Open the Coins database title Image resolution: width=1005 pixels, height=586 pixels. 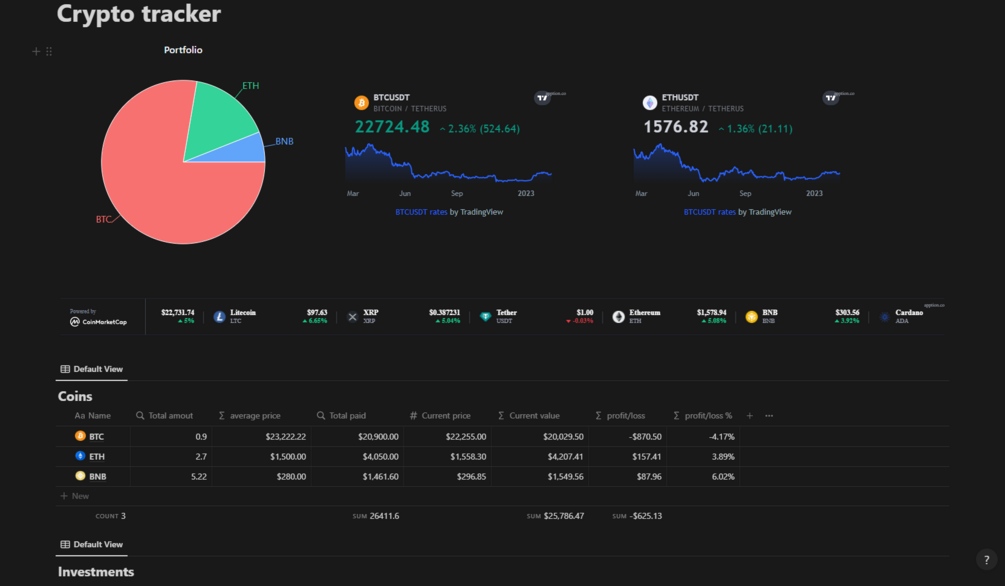click(x=75, y=396)
